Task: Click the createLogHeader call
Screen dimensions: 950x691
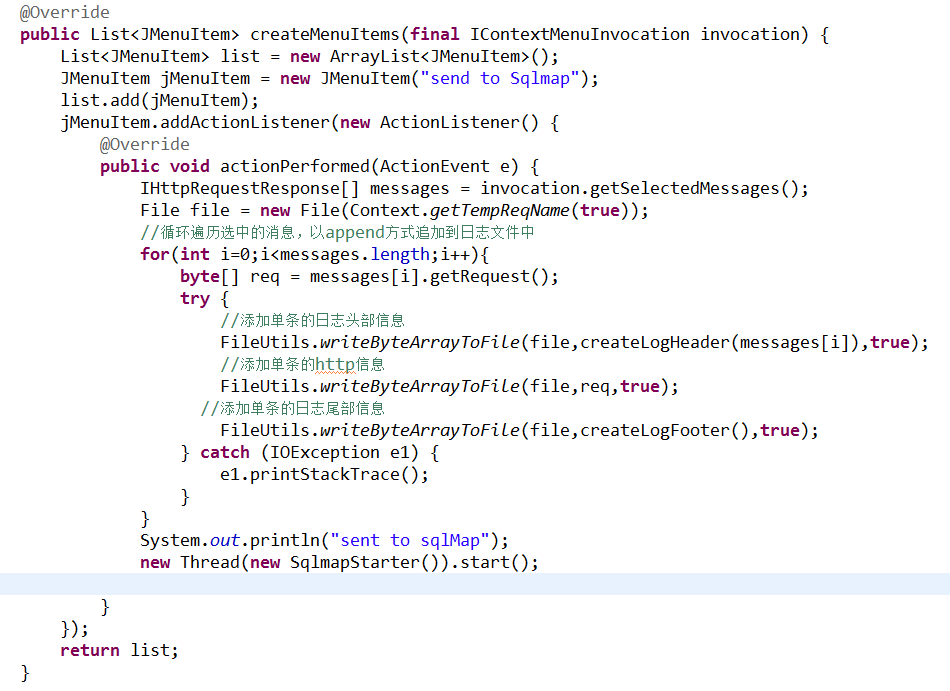Action: coord(655,342)
